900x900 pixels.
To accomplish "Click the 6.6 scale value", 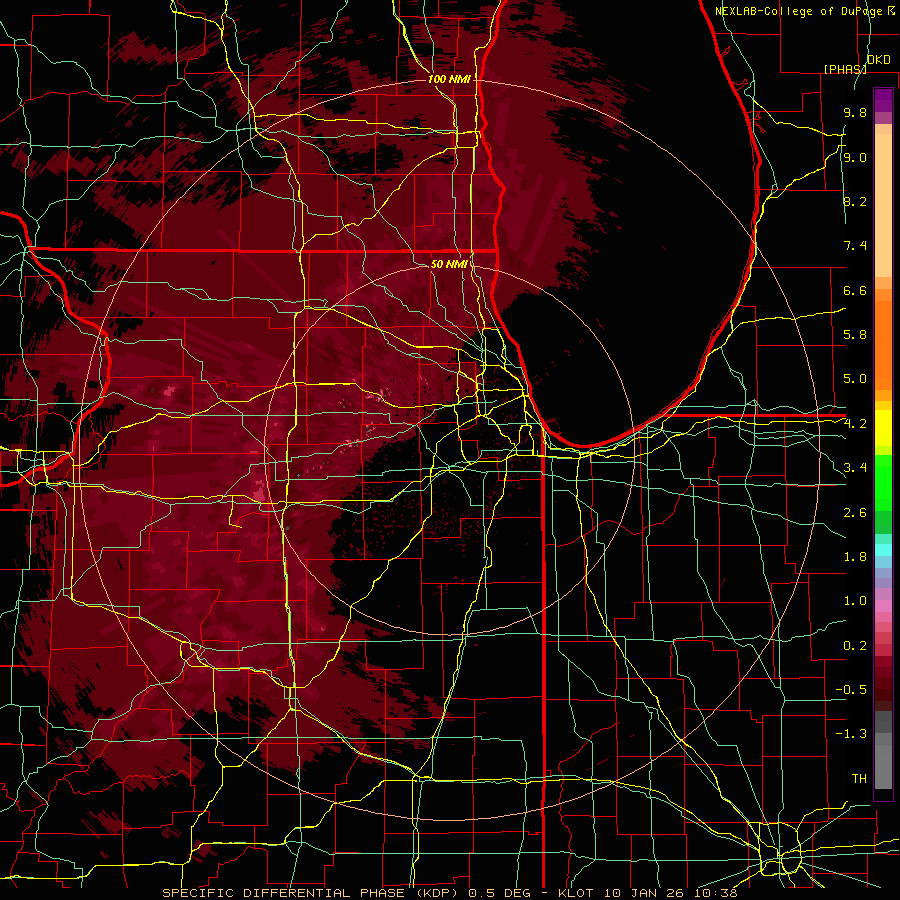I will (x=855, y=290).
